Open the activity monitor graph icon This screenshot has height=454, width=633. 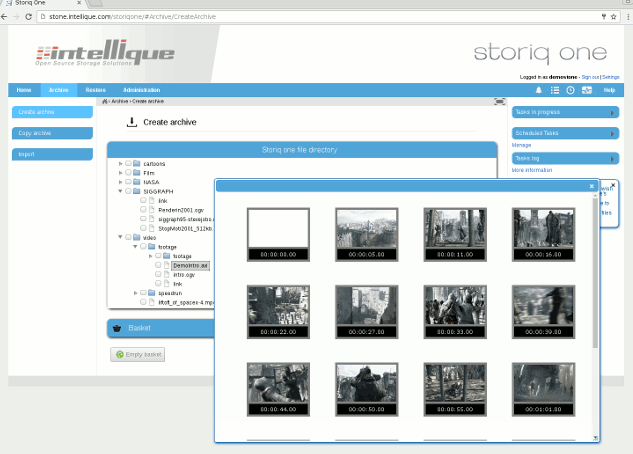point(587,90)
